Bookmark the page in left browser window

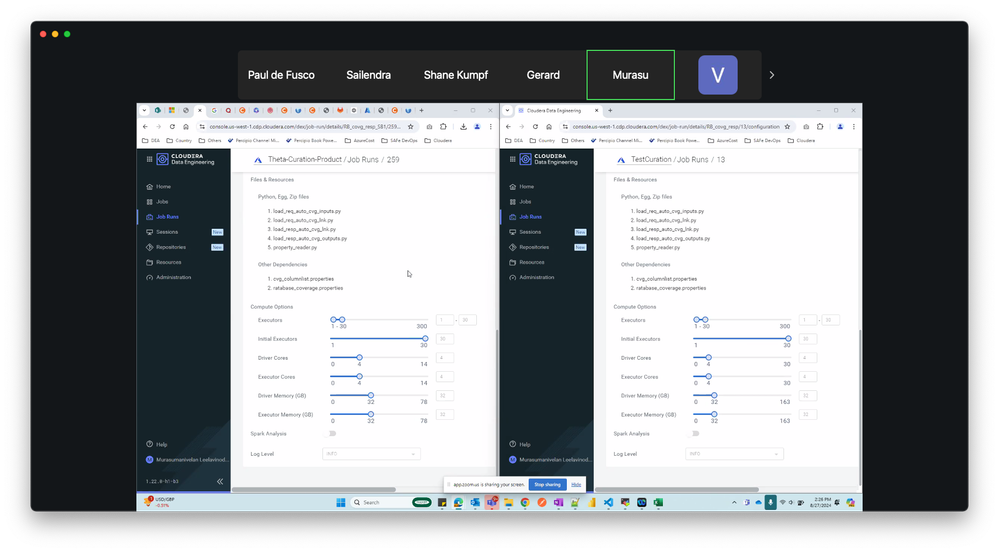(x=411, y=127)
